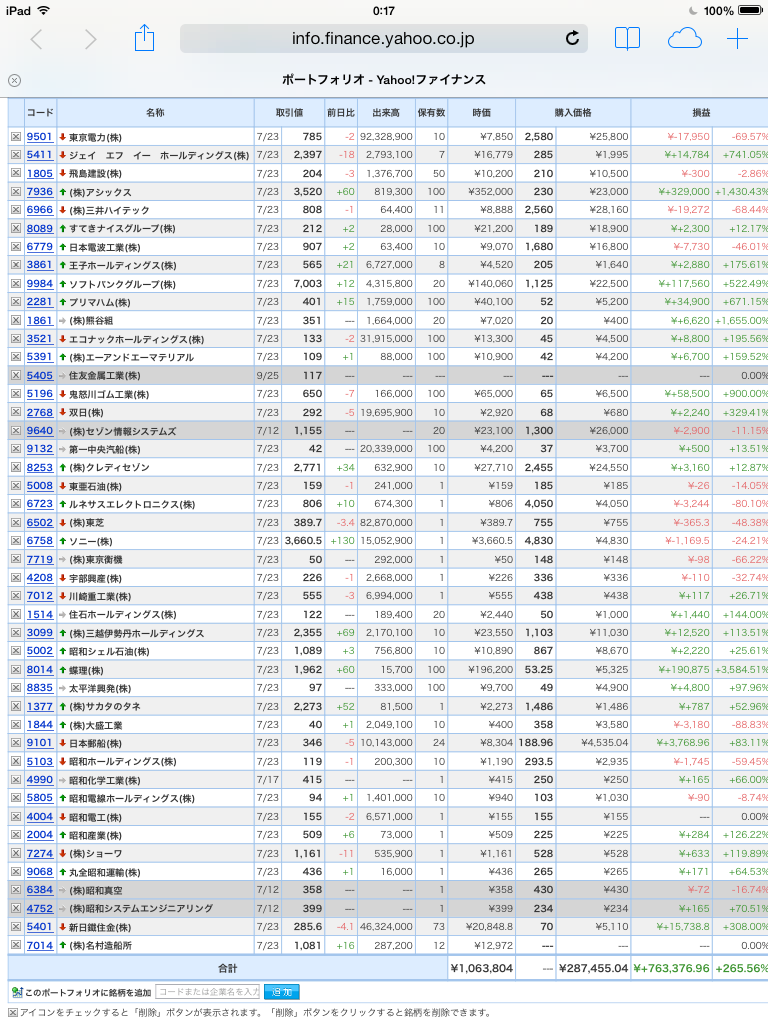This screenshot has height=1024, width=768.
Task: Close the tab with circled X
Action: click(x=14, y=80)
